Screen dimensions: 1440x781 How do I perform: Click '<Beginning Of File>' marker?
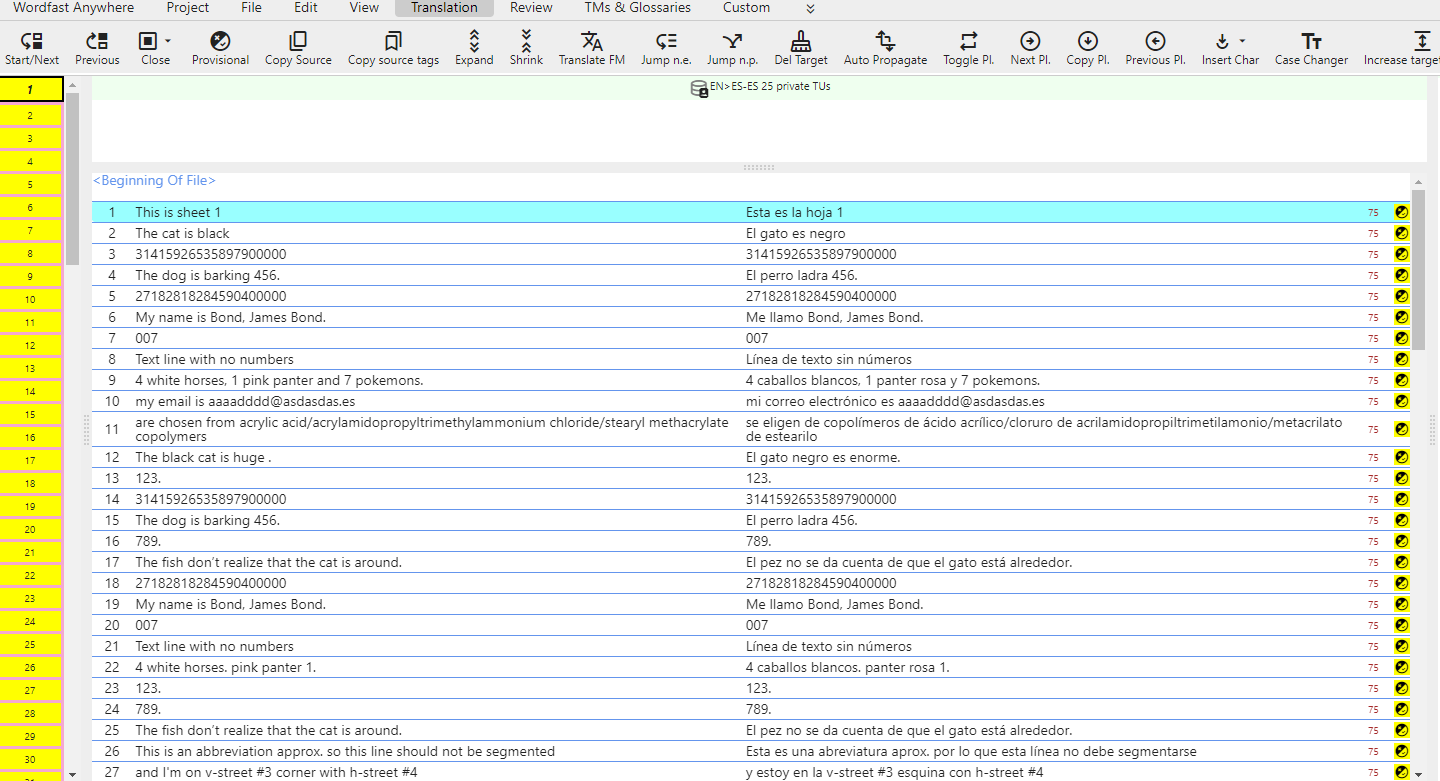coord(154,181)
